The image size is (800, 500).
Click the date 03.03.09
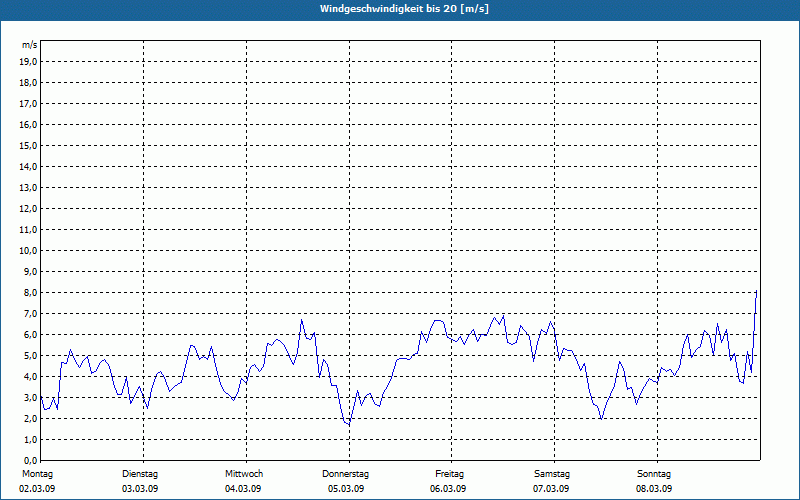(x=140, y=489)
